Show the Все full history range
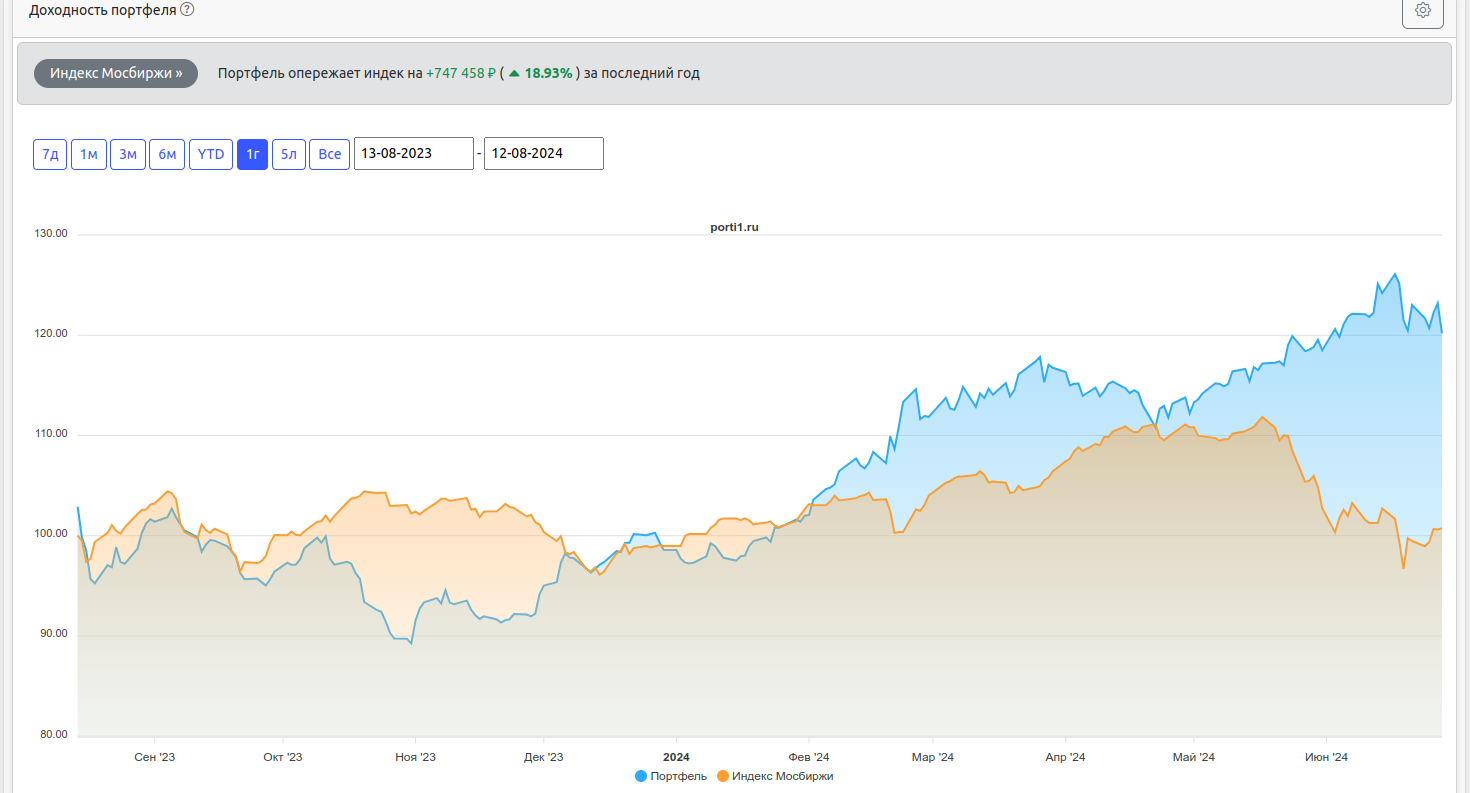The width and height of the screenshot is (1470, 793). point(330,154)
